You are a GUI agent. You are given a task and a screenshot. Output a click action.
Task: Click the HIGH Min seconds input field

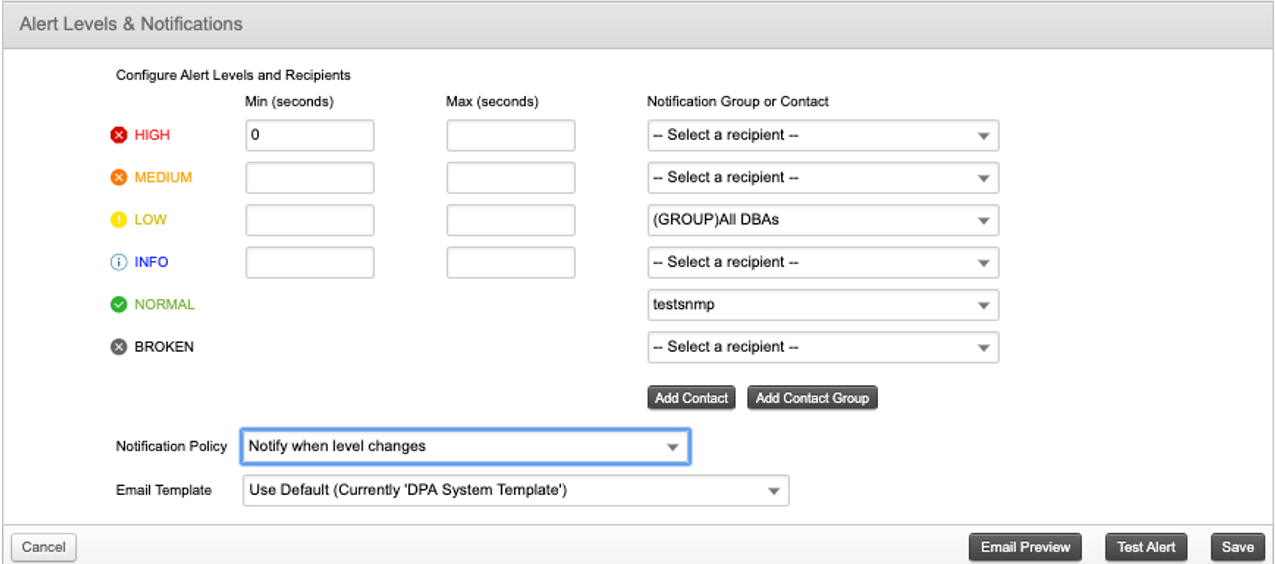click(x=309, y=135)
